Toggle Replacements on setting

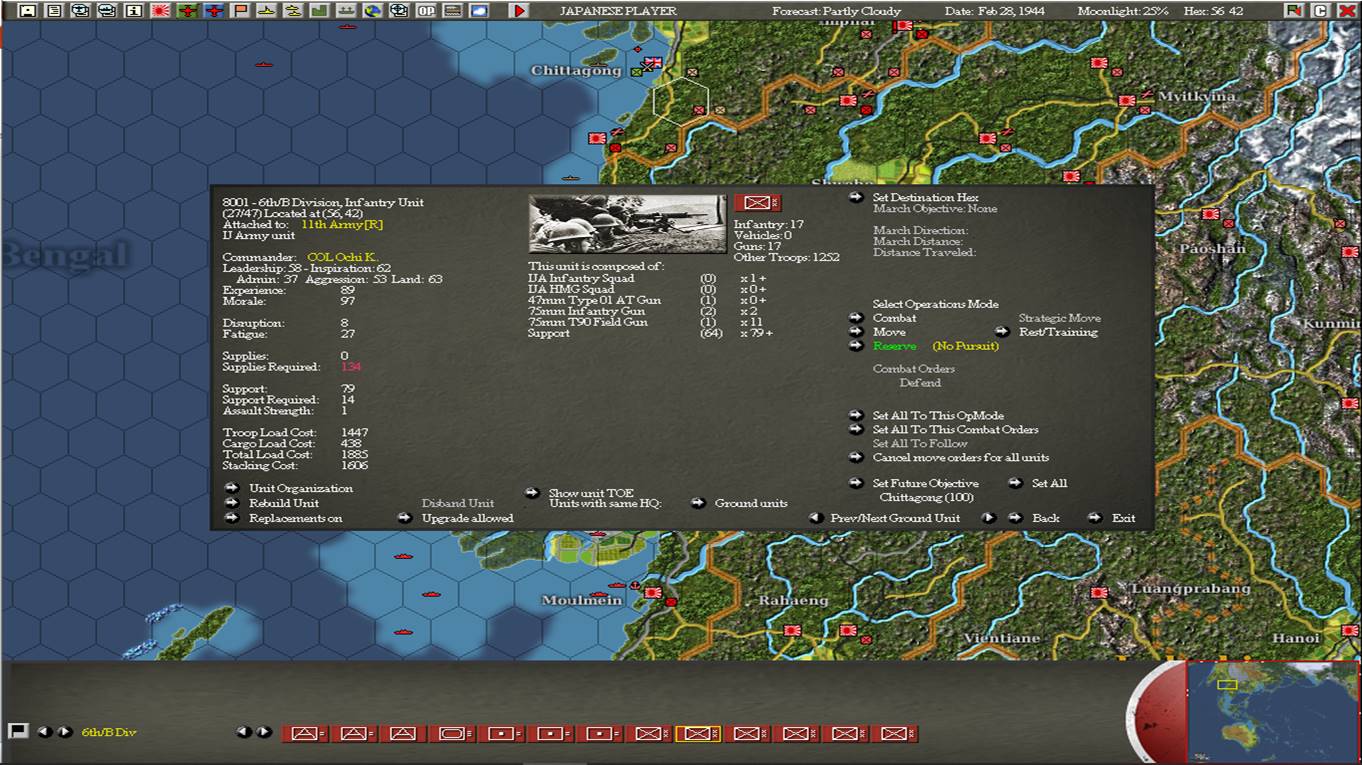pyautogui.click(x=295, y=518)
